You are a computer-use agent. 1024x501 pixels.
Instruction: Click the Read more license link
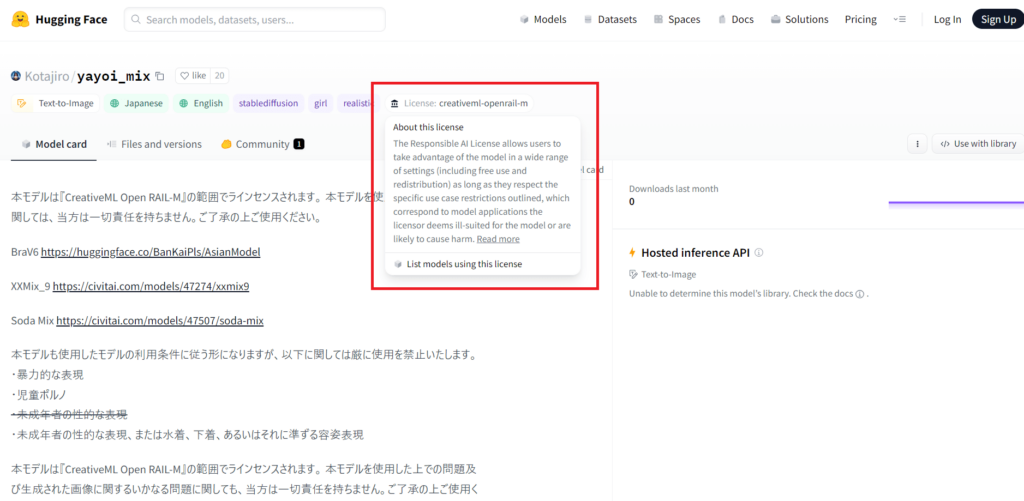click(x=498, y=239)
